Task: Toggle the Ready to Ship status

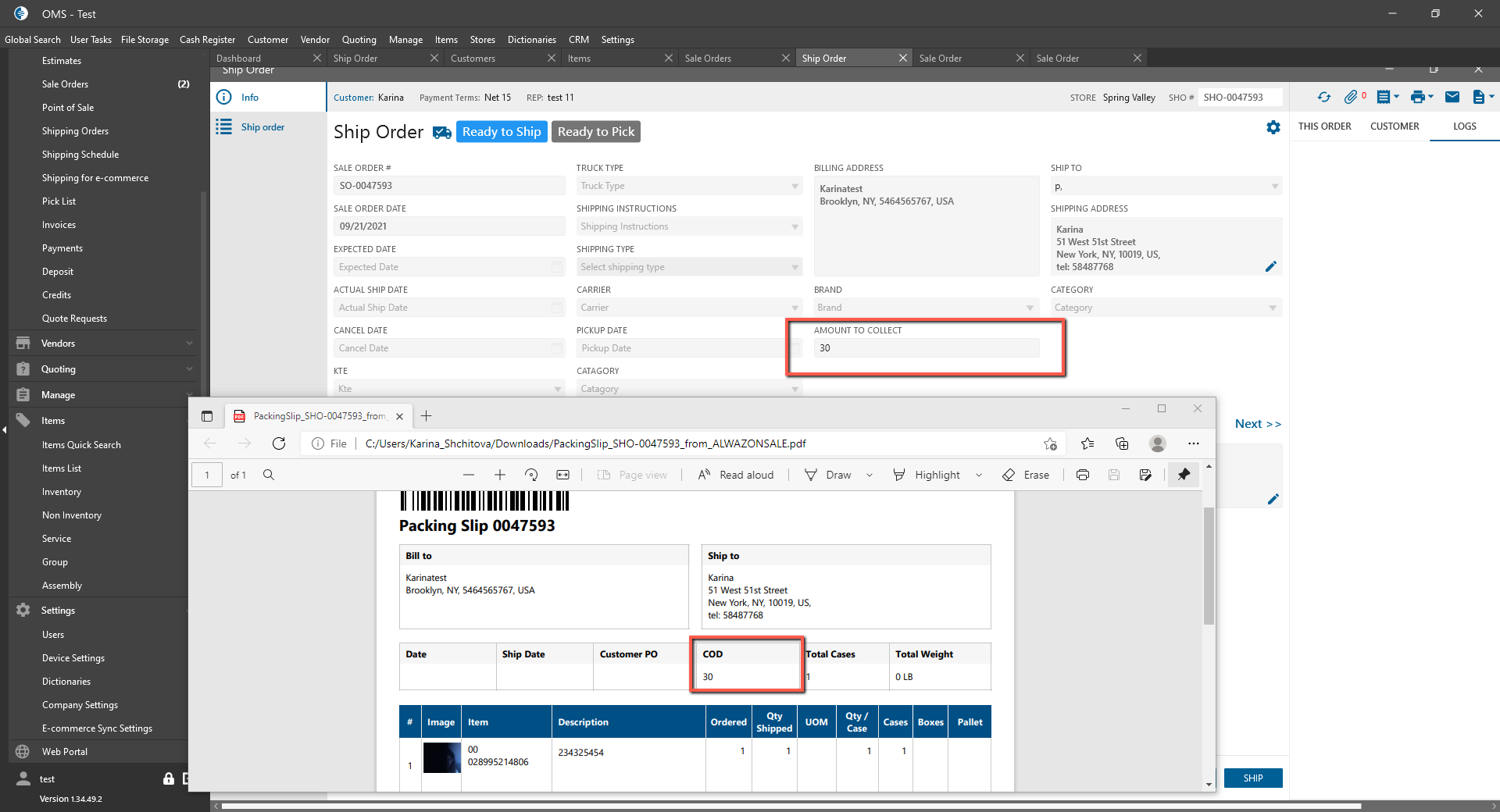Action: pos(501,132)
